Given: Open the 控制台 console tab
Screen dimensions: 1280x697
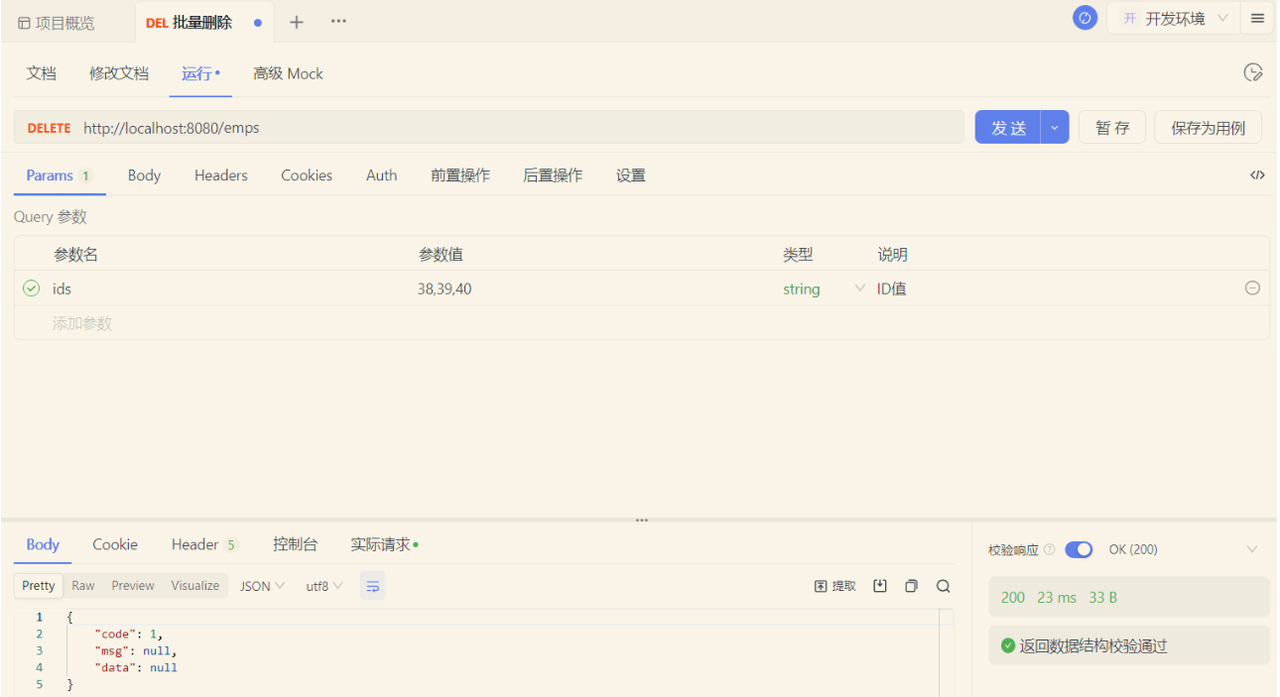Looking at the screenshot, I should [x=294, y=544].
